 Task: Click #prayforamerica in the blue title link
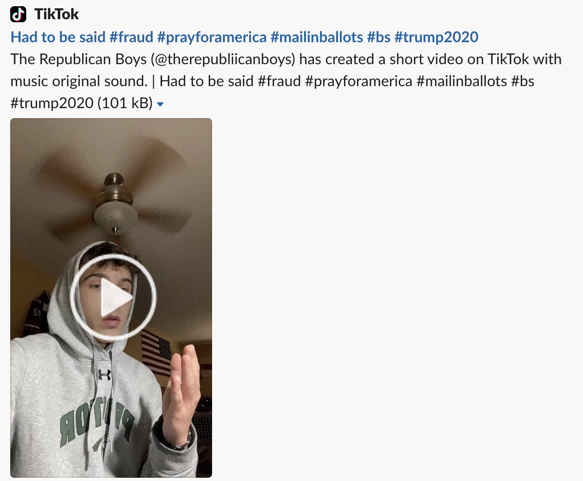click(212, 37)
